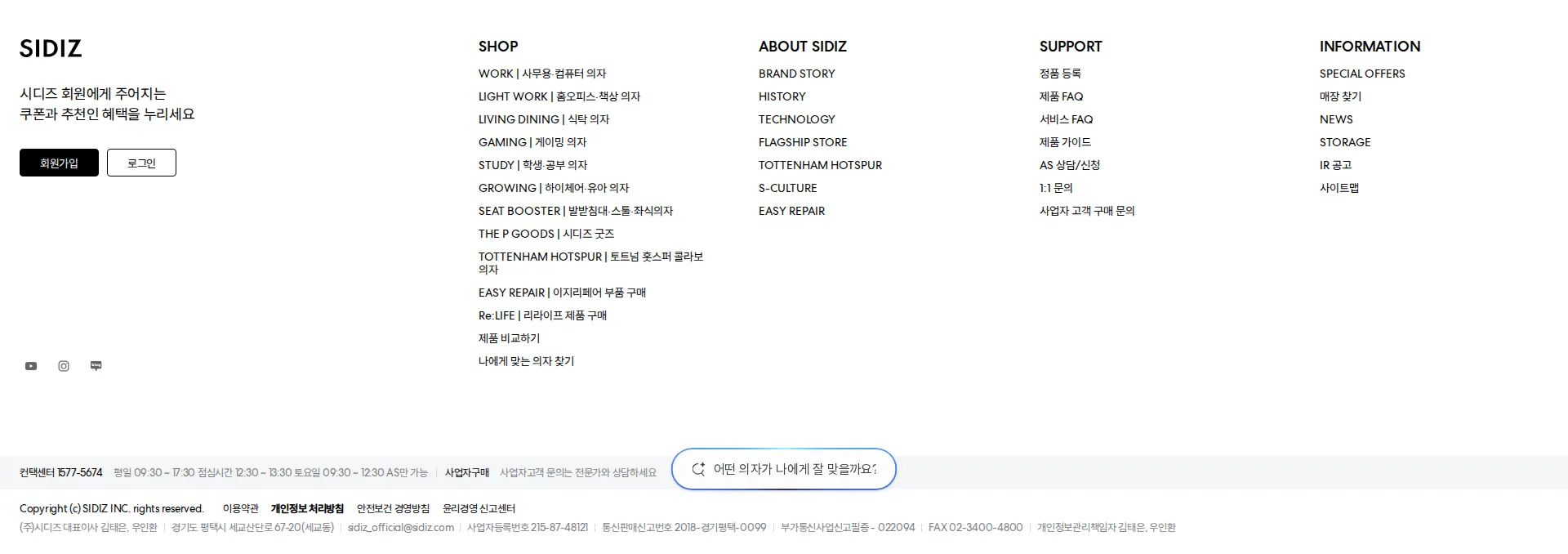The image size is (1568, 554).
Task: Open TECHNOLOGY link
Action: (x=797, y=119)
